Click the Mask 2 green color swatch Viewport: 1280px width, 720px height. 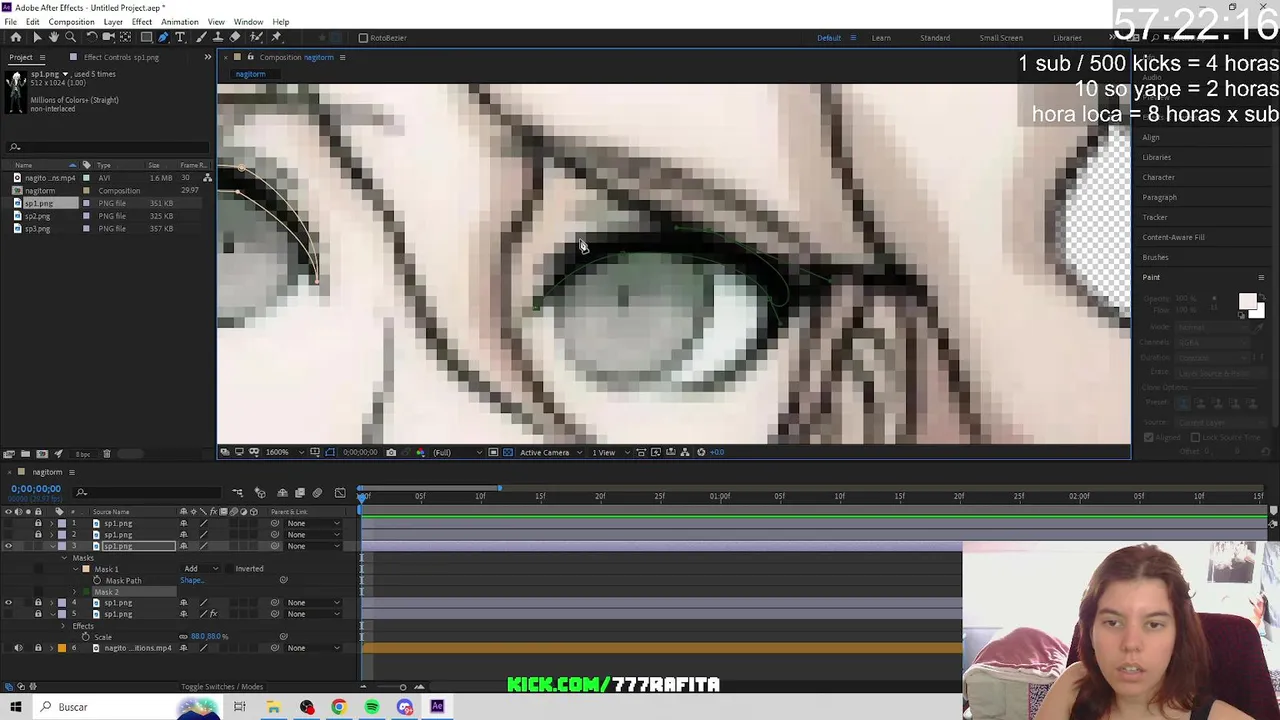[x=86, y=592]
